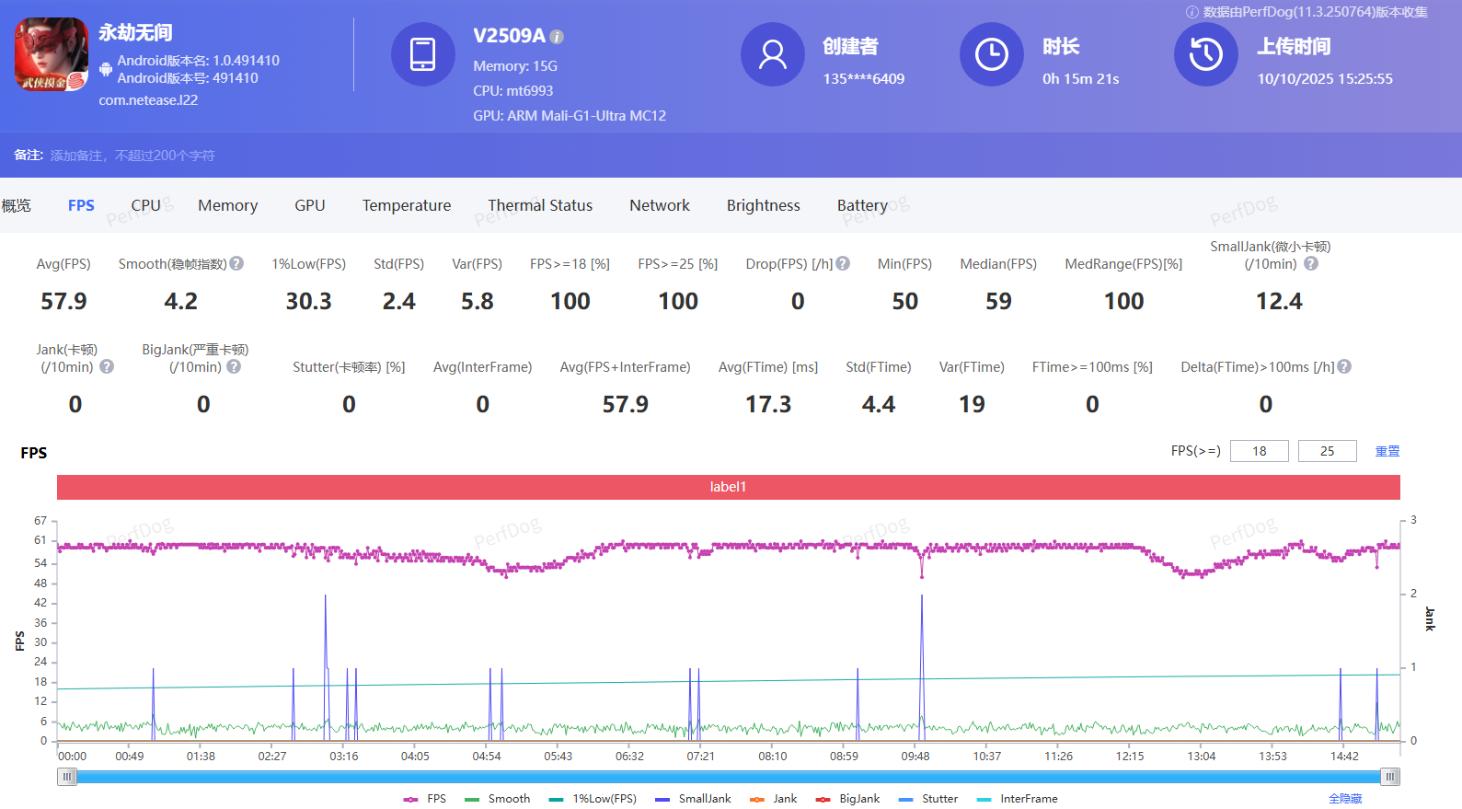The width and height of the screenshot is (1462, 809).
Task: Click the info icon beside V2509A device name
Action: coord(557,37)
